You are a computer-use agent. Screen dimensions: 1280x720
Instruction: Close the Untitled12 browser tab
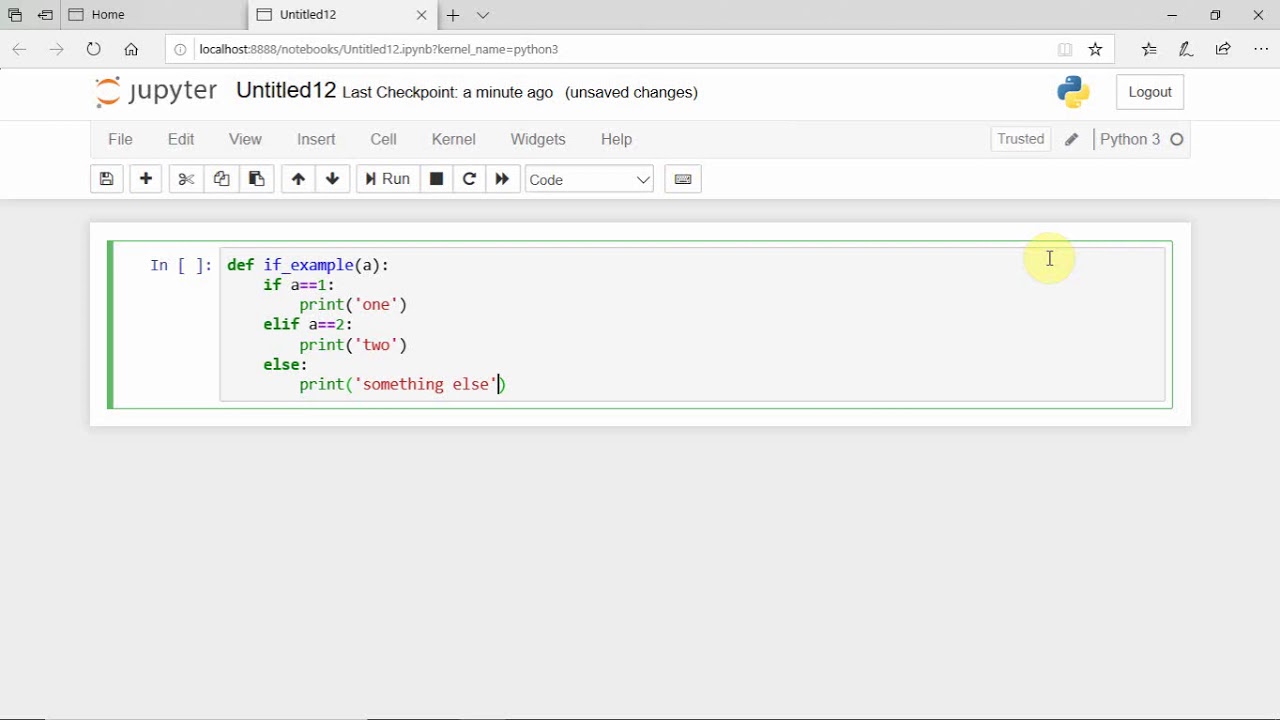(x=421, y=15)
